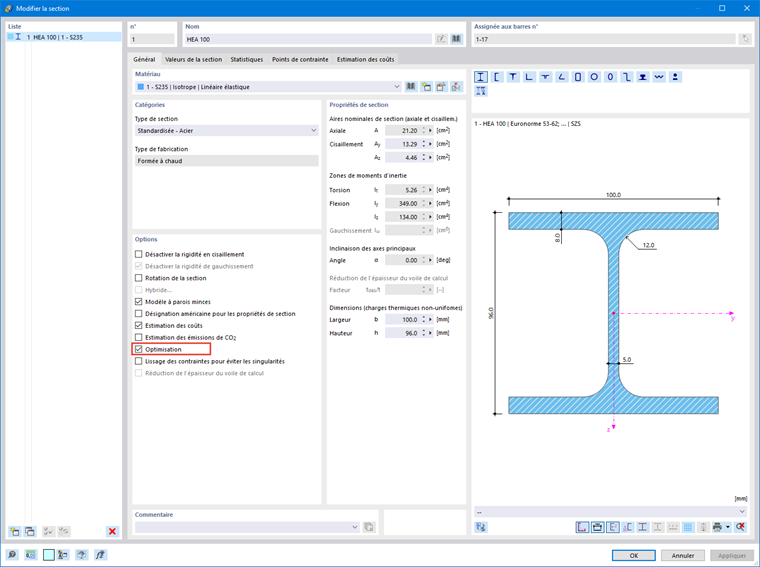760x567 pixels.
Task: Select the channel (U) section shape icon
Action: click(x=497, y=77)
